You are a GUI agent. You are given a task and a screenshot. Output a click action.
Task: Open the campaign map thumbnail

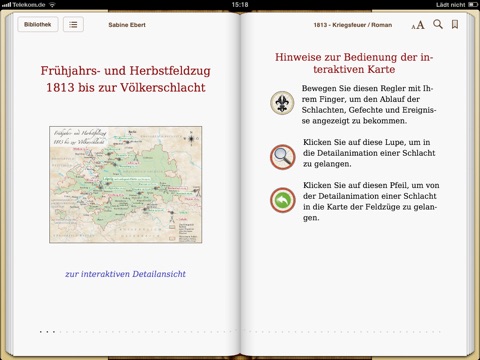[x=126, y=185]
